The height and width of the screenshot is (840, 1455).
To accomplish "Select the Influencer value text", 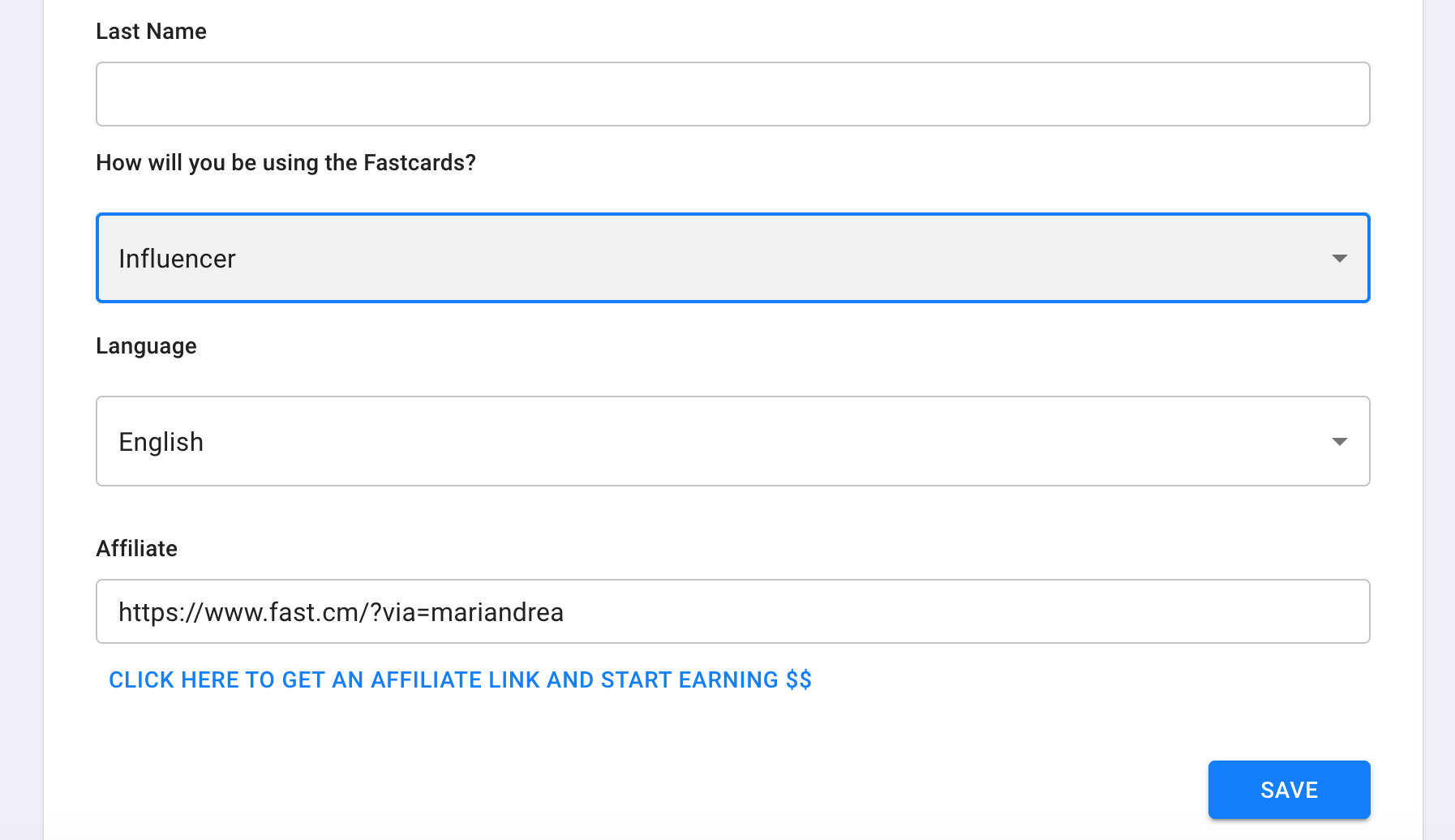I will pos(177,259).
